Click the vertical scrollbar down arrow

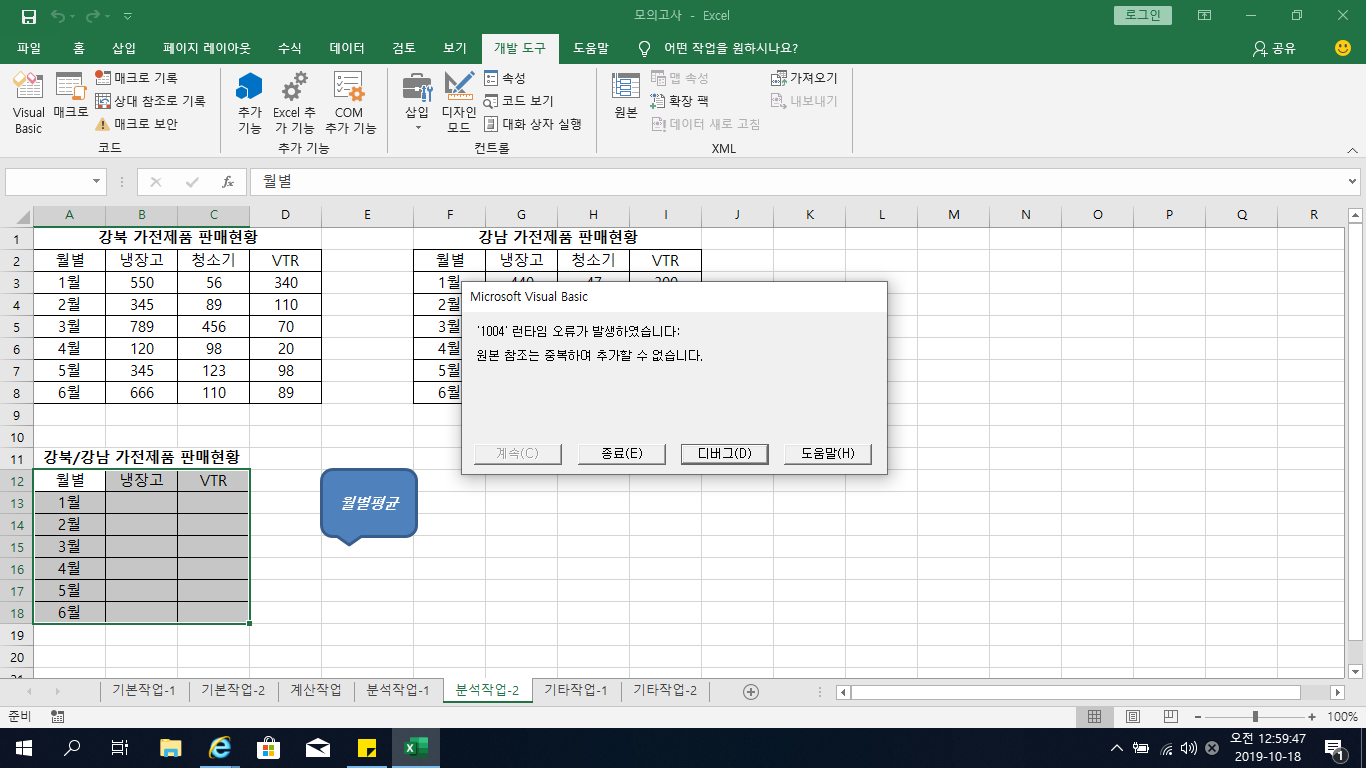(x=1355, y=671)
